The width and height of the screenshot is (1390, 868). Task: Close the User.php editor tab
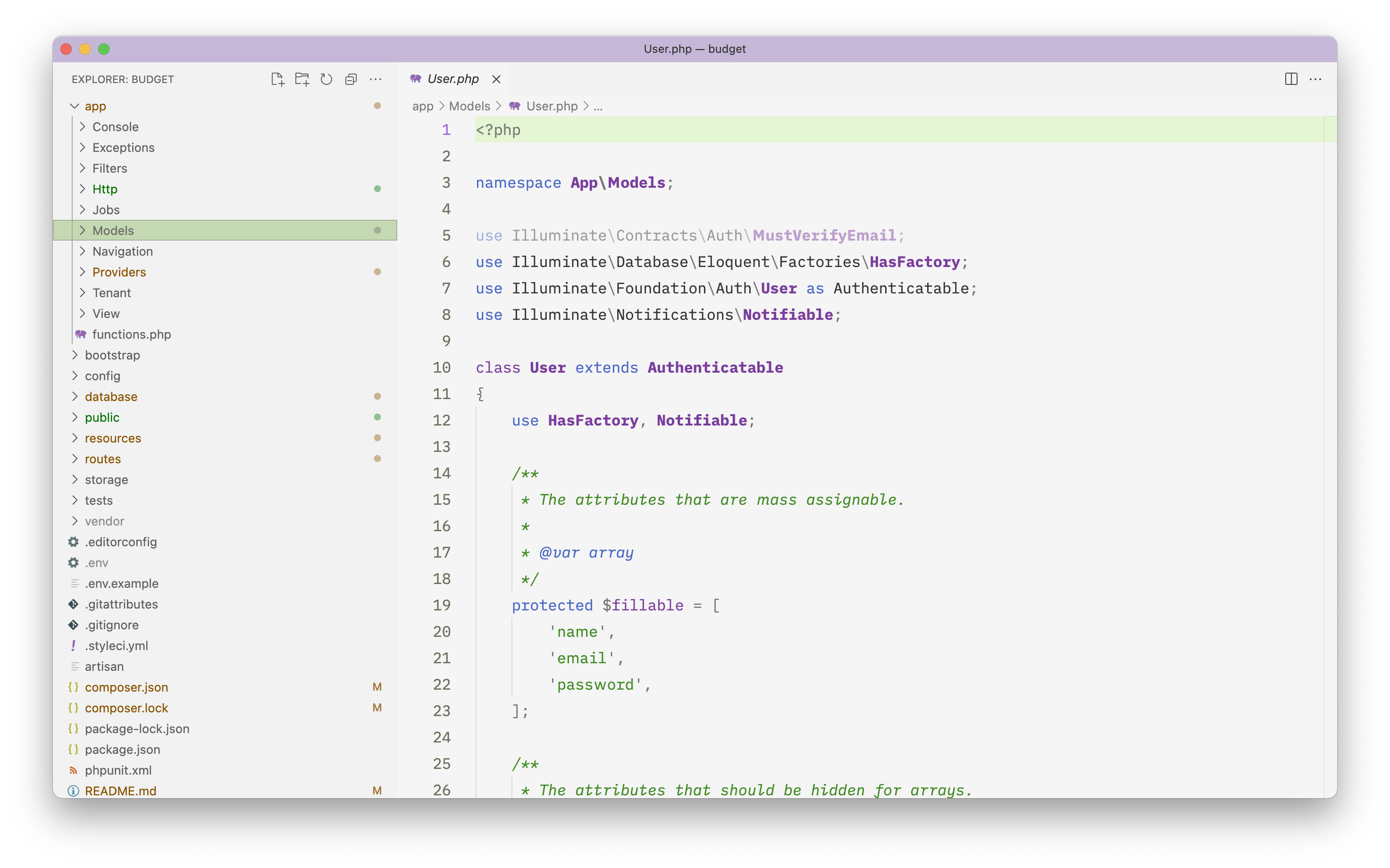point(497,79)
